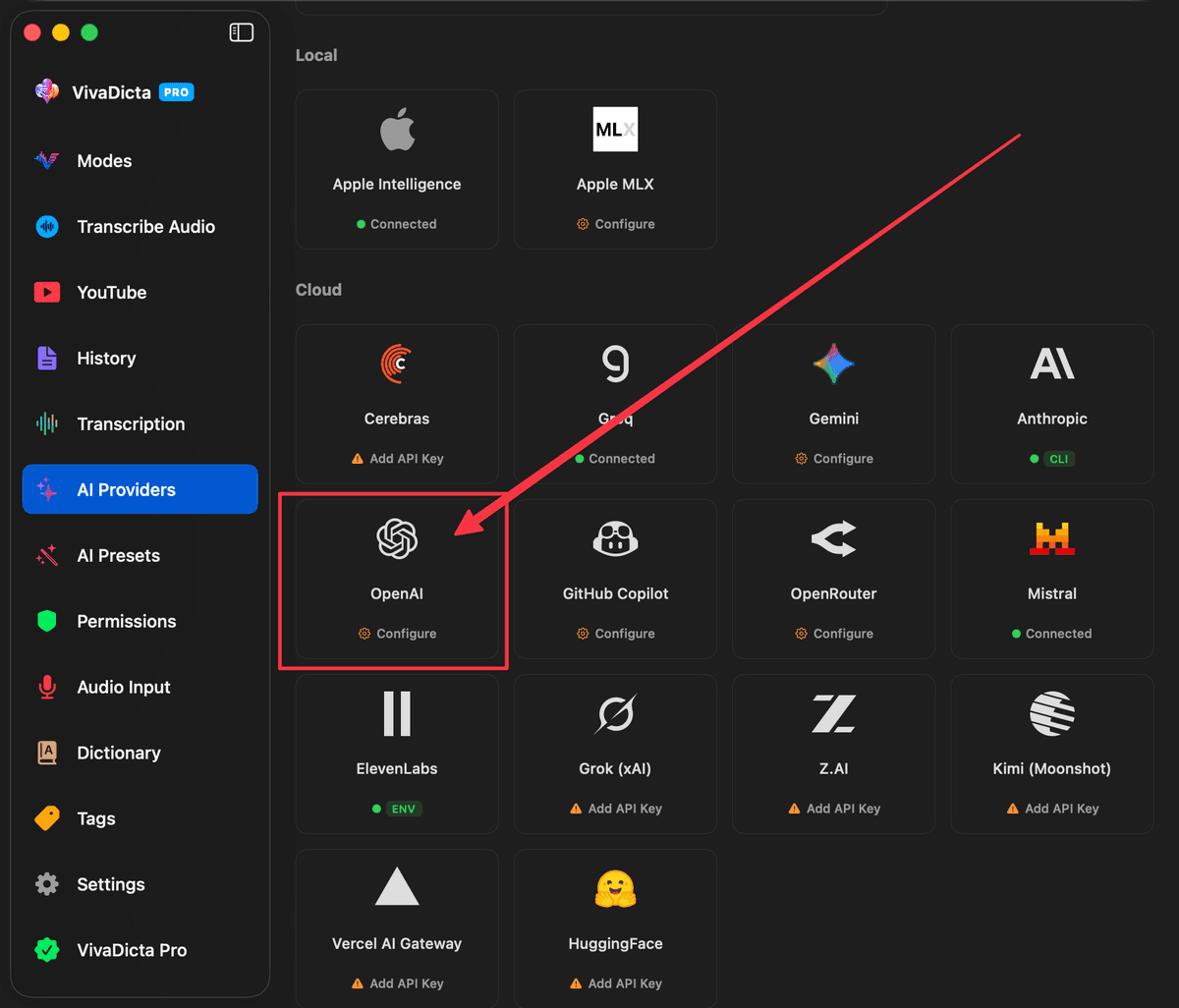Click the VivaDicta PRO badge
The height and width of the screenshot is (1008, 1179).
pyautogui.click(x=176, y=91)
